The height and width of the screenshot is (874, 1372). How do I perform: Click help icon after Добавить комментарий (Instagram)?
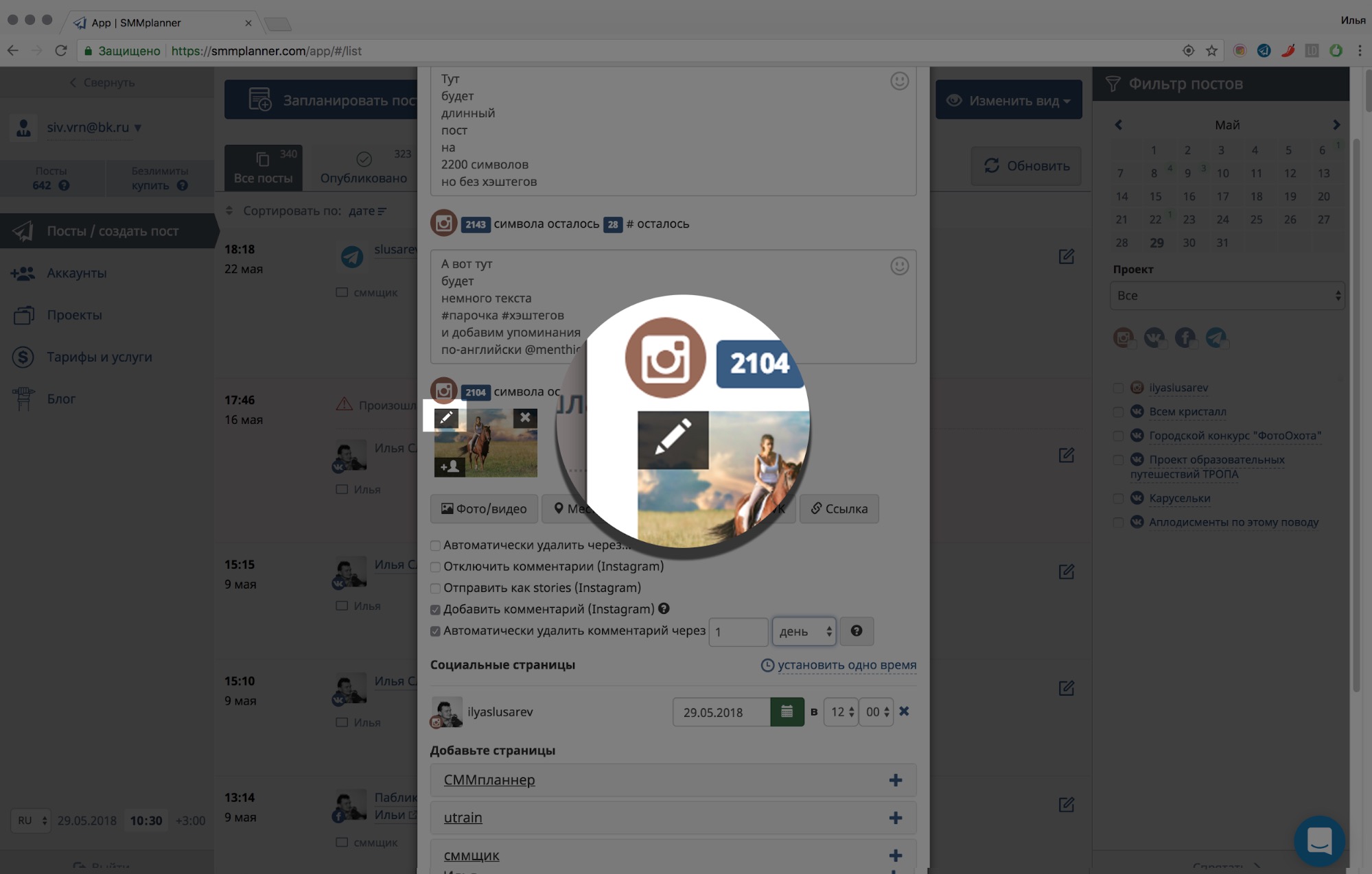(x=664, y=609)
